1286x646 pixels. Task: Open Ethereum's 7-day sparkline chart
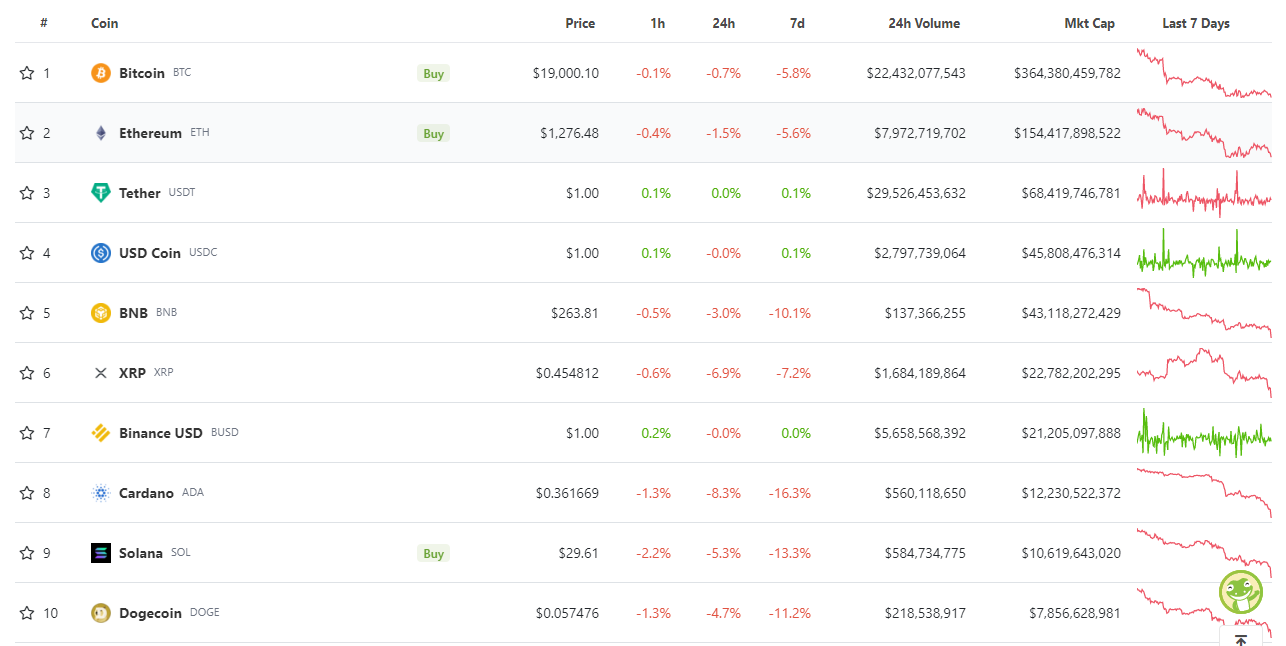[1204, 133]
